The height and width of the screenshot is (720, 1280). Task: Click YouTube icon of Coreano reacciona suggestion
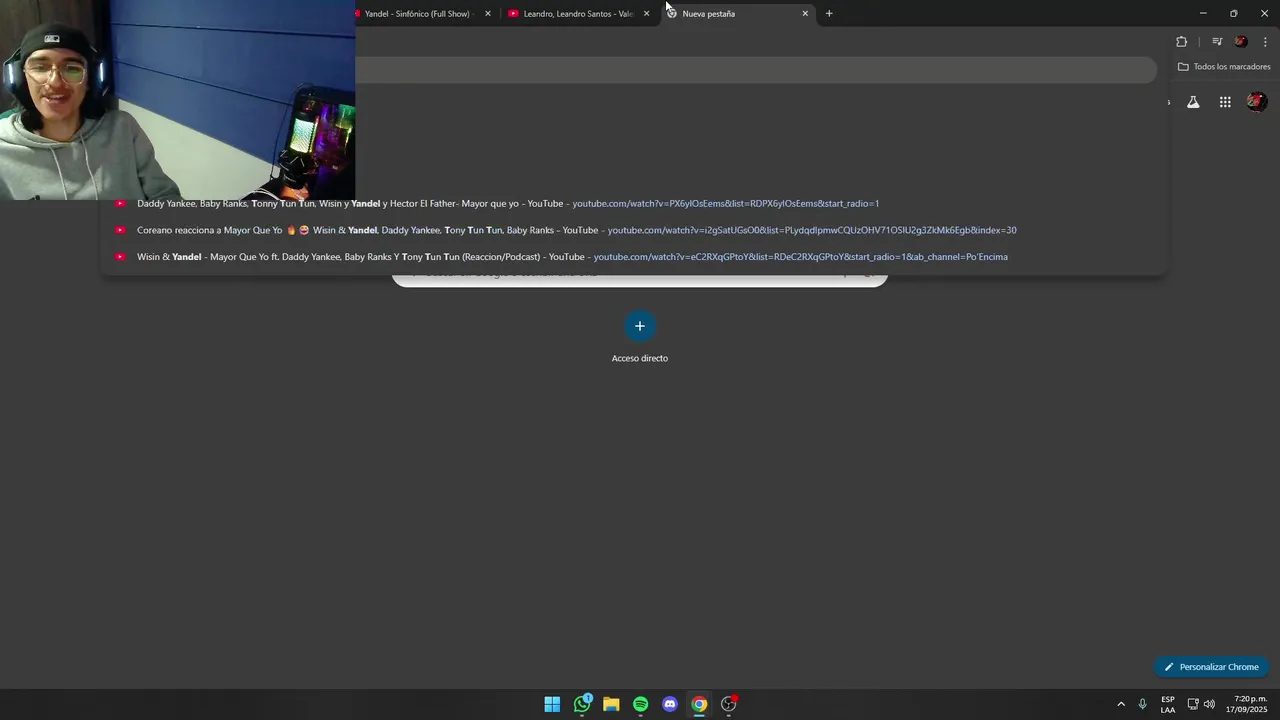pyautogui.click(x=120, y=230)
